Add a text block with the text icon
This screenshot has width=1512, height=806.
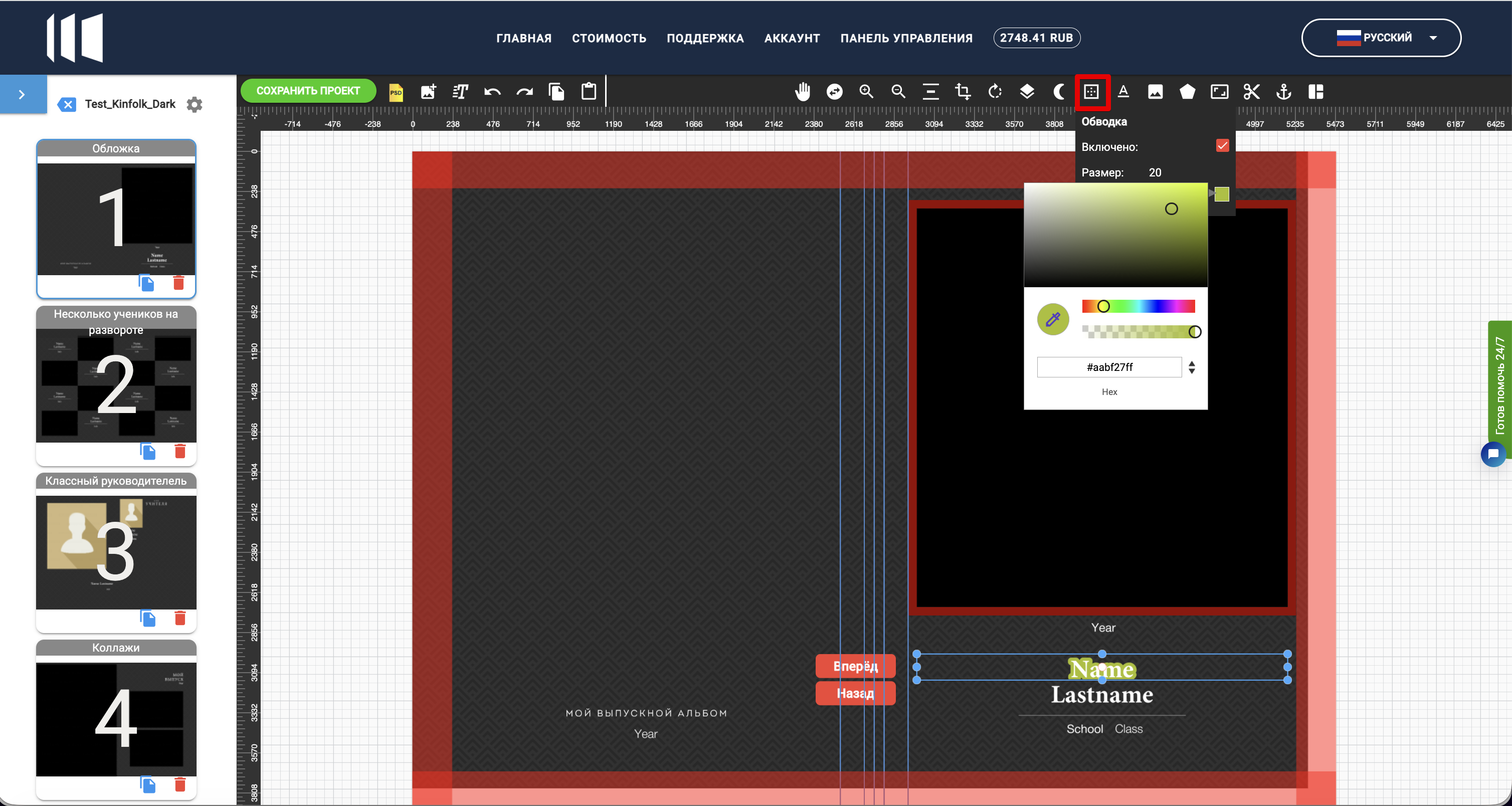click(461, 92)
